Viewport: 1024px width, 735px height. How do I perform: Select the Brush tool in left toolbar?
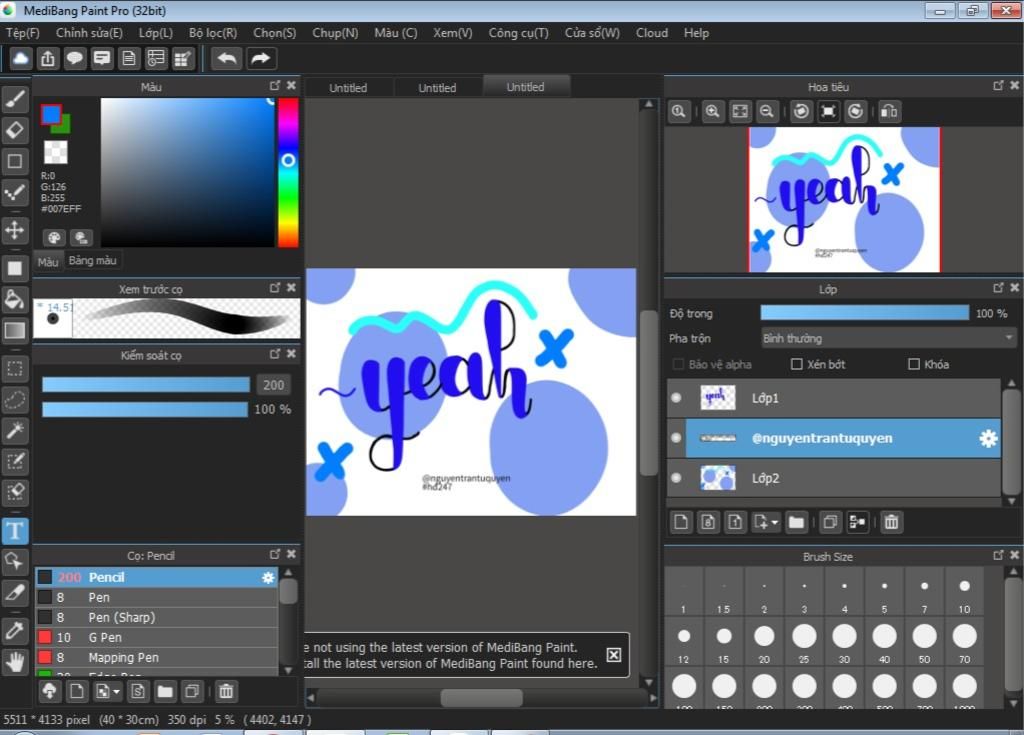(15, 99)
